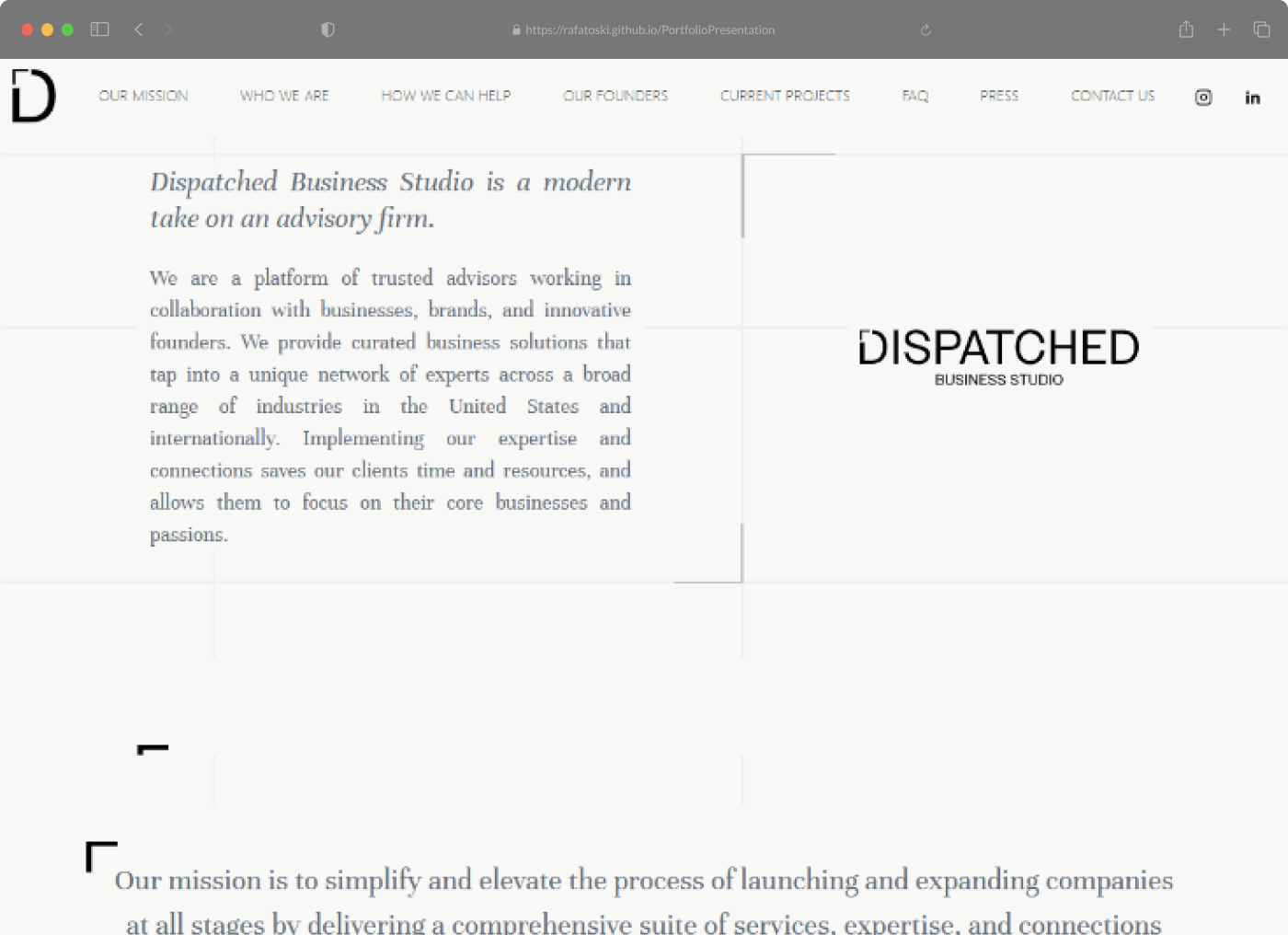Viewport: 1288px width, 935px height.
Task: Open the privacy shield icon
Action: (328, 29)
